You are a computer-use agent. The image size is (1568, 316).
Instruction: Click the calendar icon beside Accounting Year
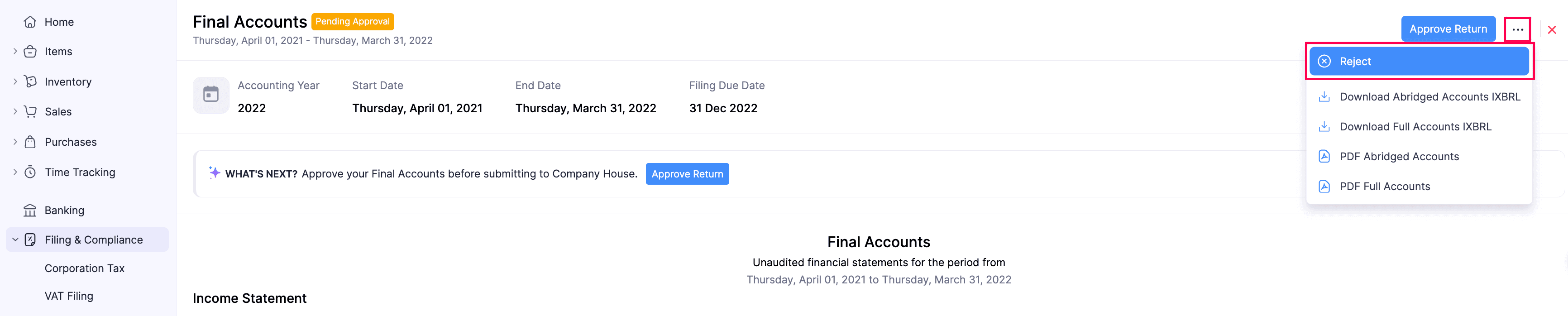tap(210, 94)
